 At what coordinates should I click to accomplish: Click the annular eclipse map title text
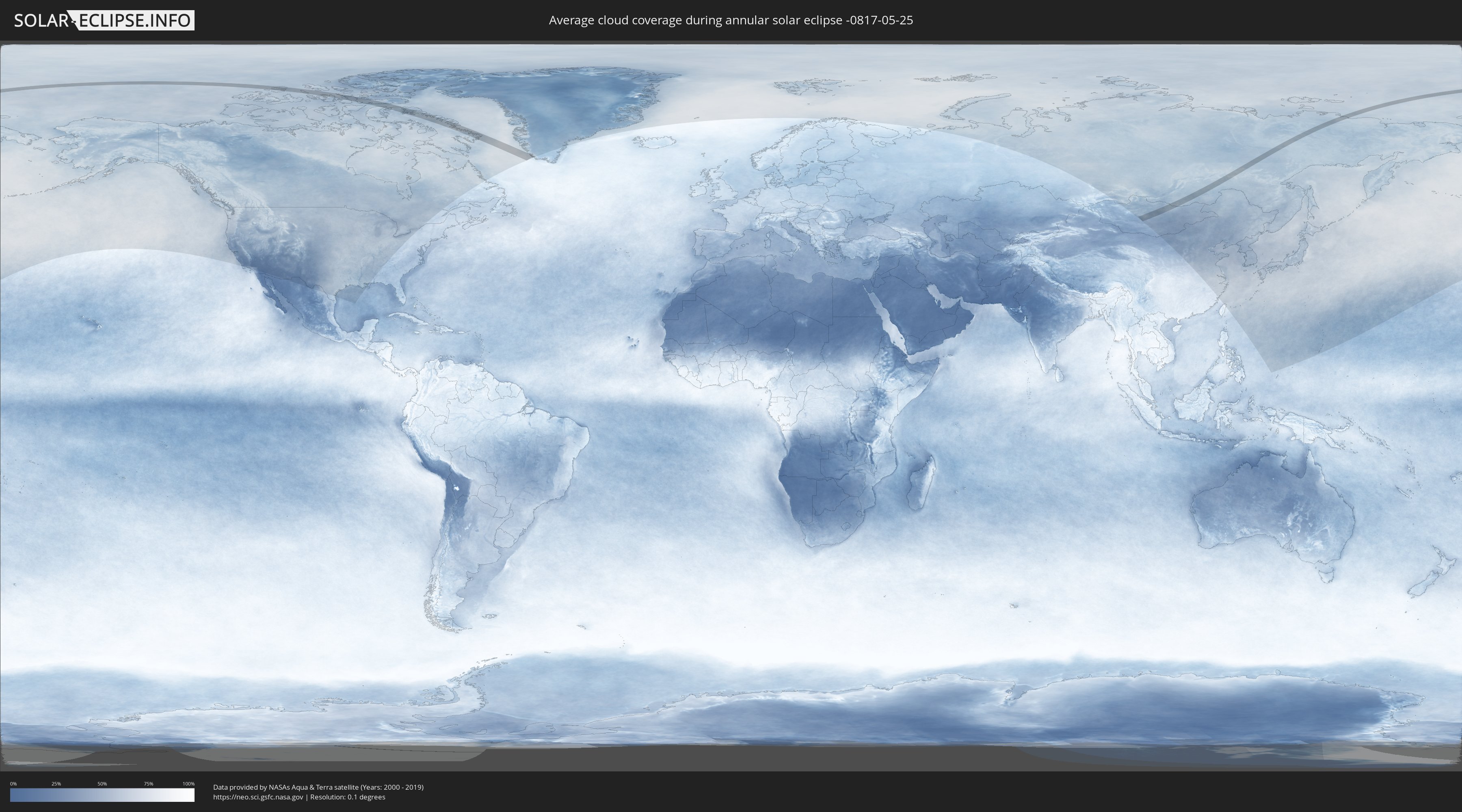point(731,20)
